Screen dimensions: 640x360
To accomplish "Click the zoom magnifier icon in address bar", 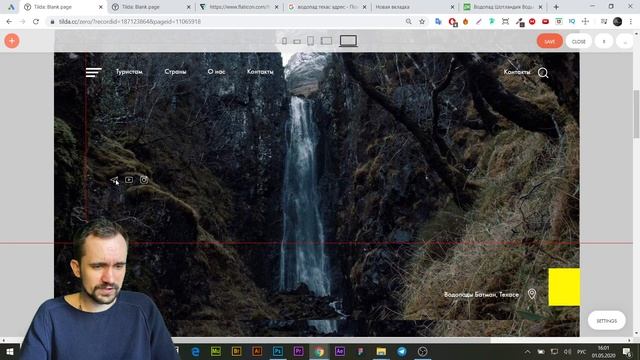I will 408,22.
